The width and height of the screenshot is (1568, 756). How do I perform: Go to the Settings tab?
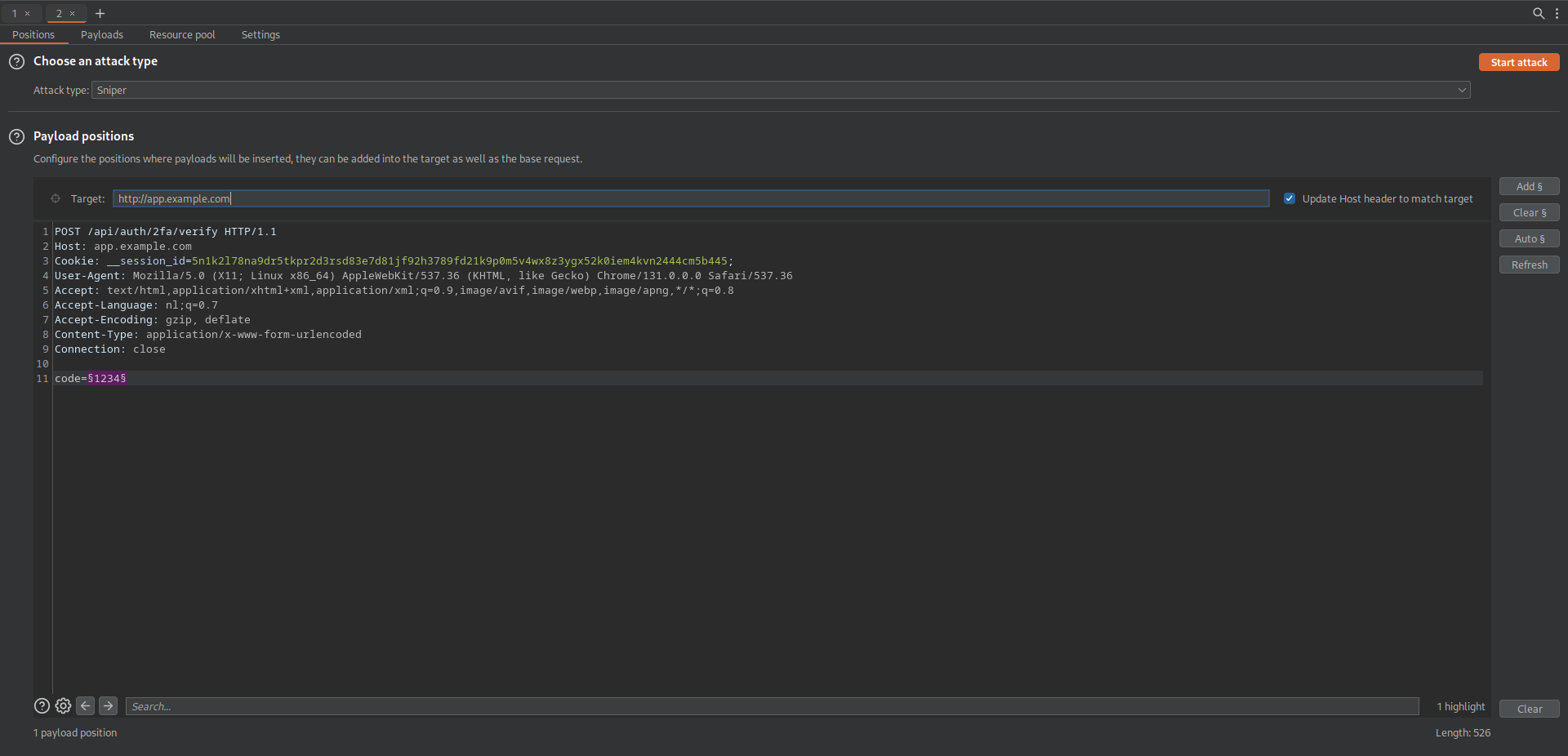[x=261, y=35]
